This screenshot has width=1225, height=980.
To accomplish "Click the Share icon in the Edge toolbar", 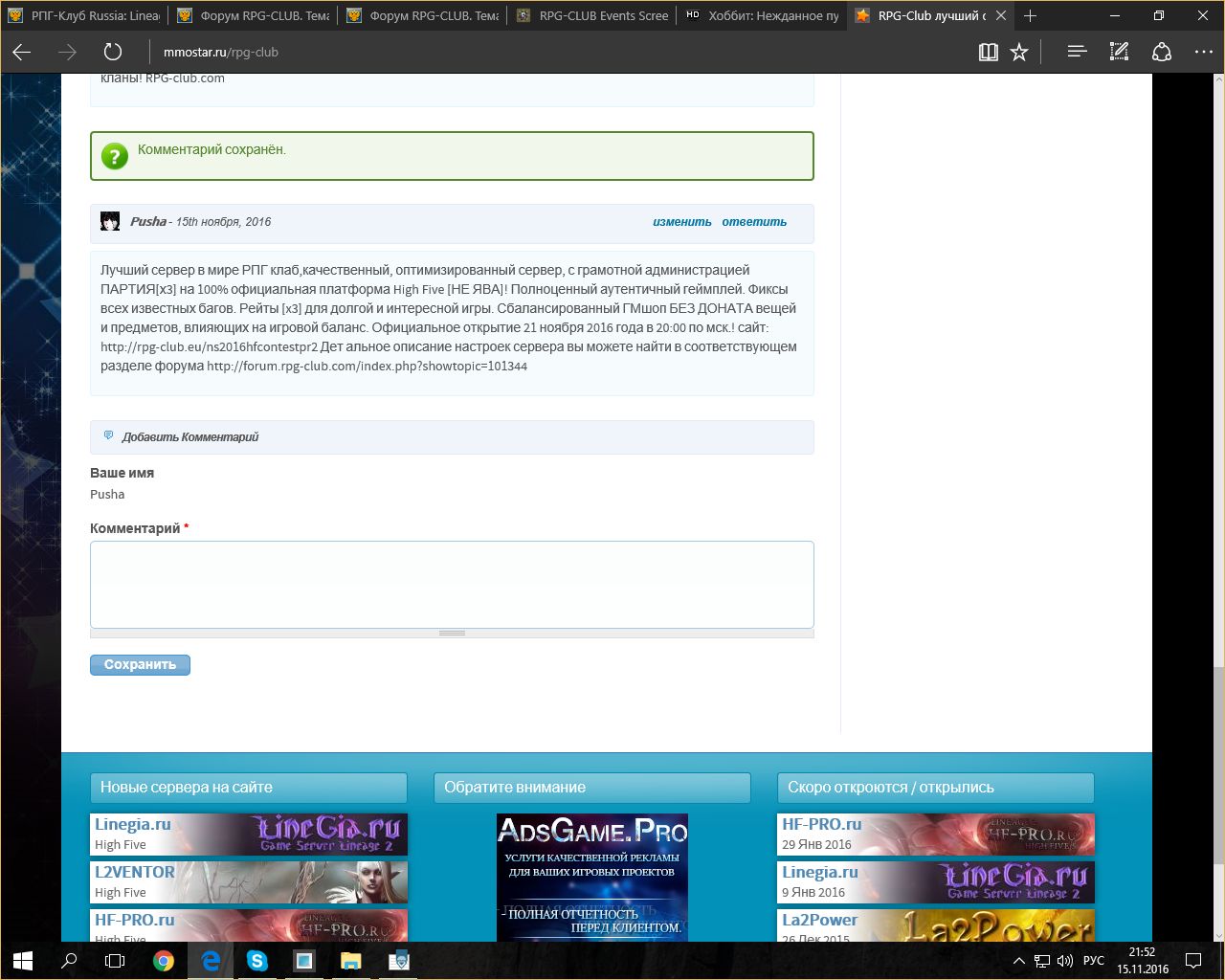I will click(x=1162, y=52).
